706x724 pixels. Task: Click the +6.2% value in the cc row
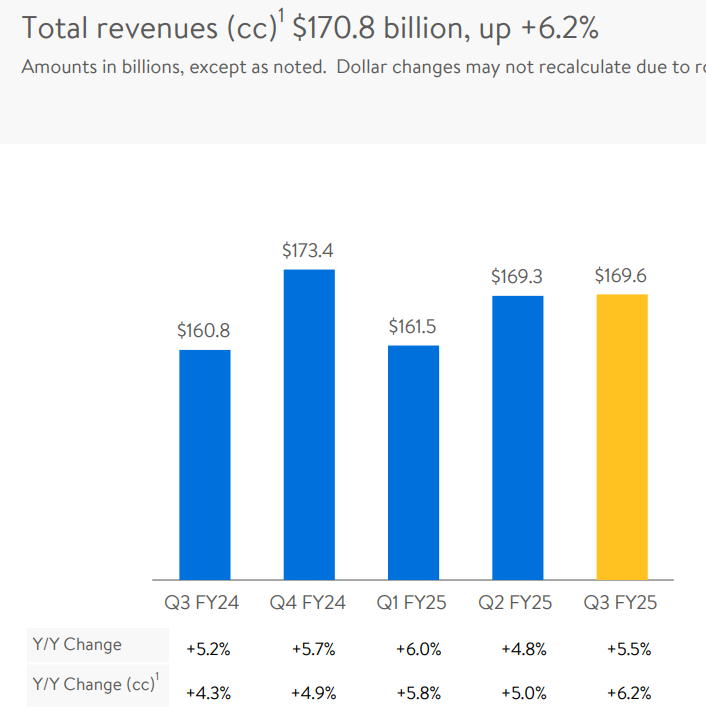click(x=629, y=693)
